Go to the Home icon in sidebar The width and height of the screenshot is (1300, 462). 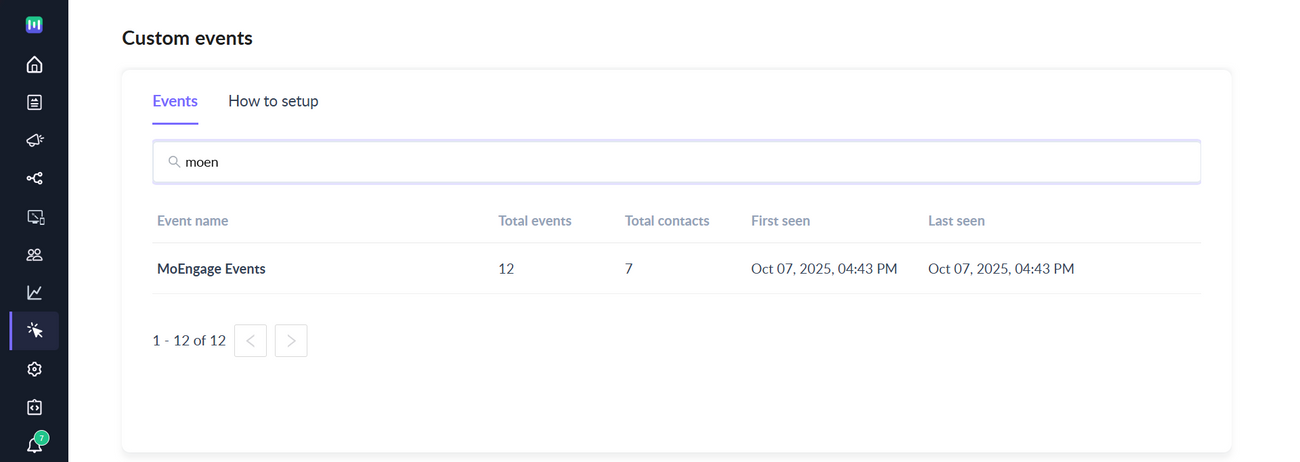(34, 65)
